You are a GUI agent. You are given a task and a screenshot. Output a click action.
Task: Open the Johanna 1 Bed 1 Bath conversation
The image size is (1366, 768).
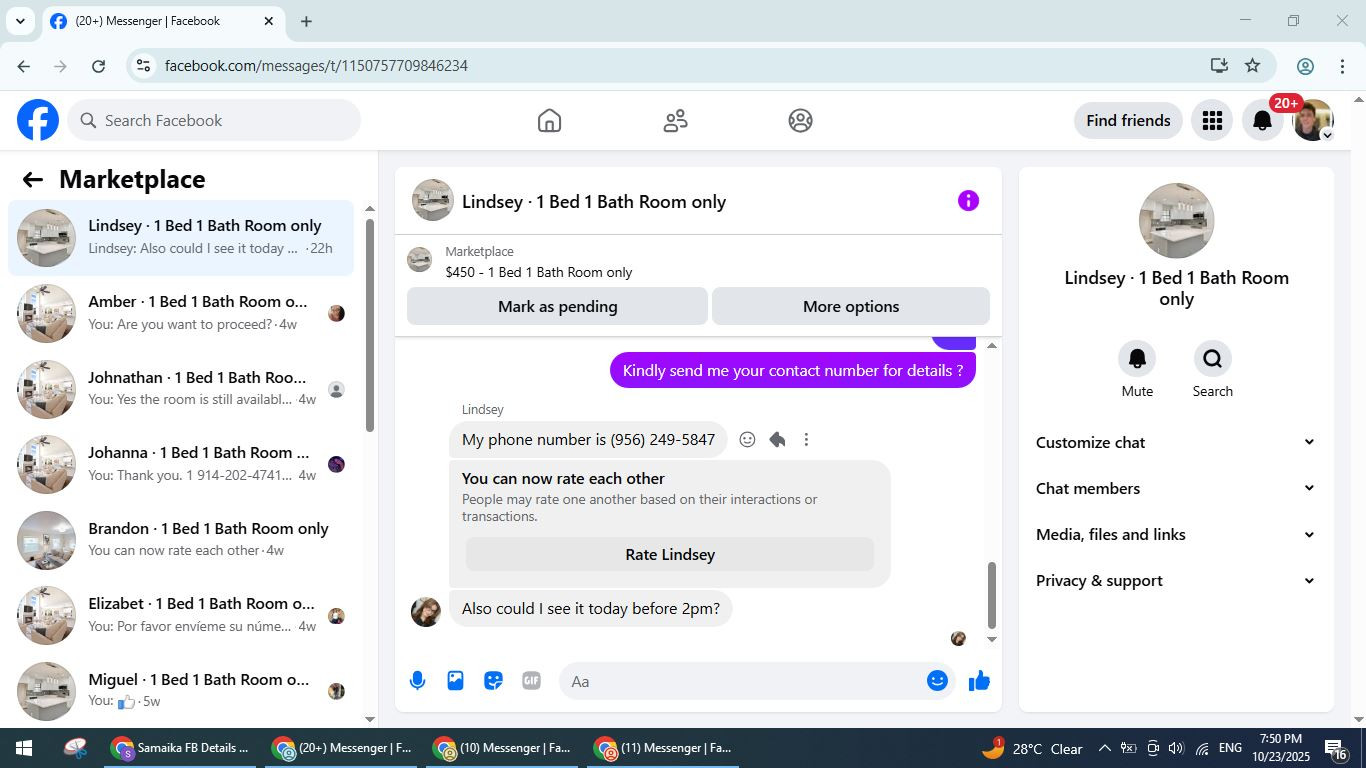[181, 464]
